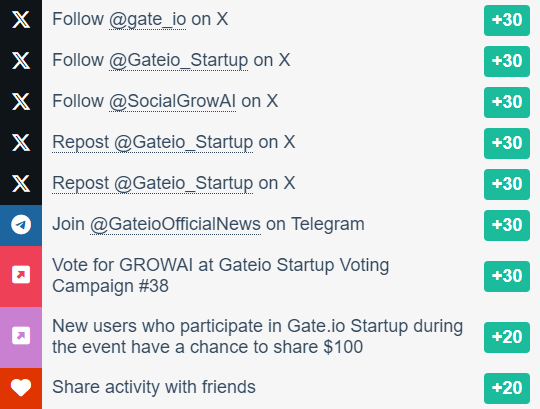The height and width of the screenshot is (409, 540).
Task: Expand the new users share $100 entry
Action: click(257, 336)
